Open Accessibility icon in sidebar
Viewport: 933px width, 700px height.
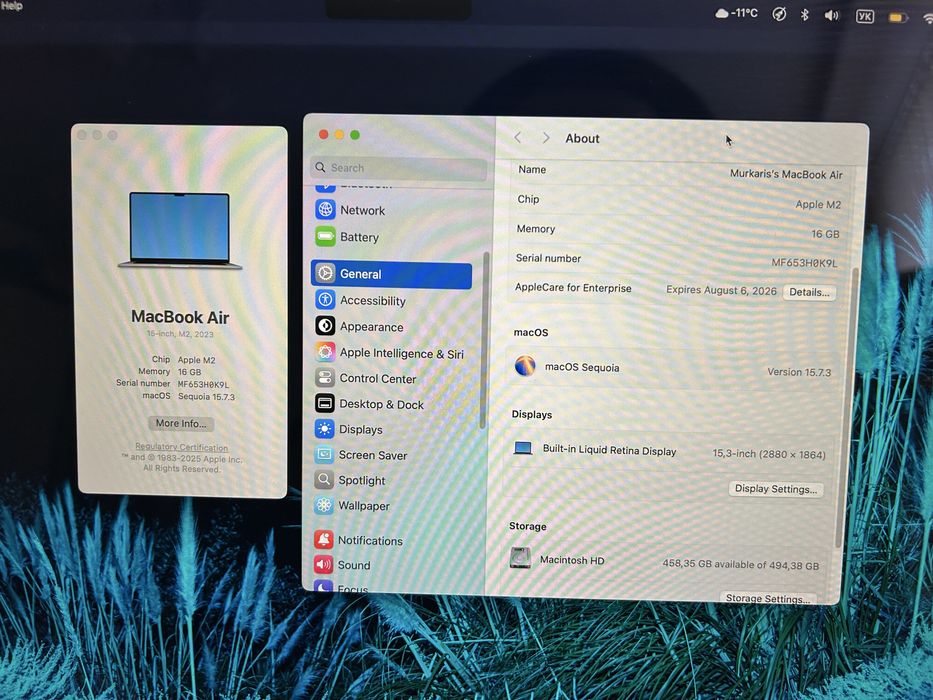[x=325, y=299]
